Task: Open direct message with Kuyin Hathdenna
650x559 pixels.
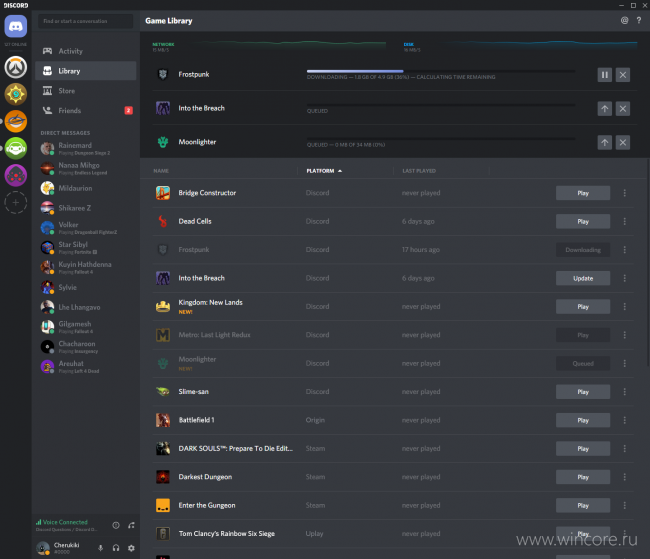Action: point(86,267)
